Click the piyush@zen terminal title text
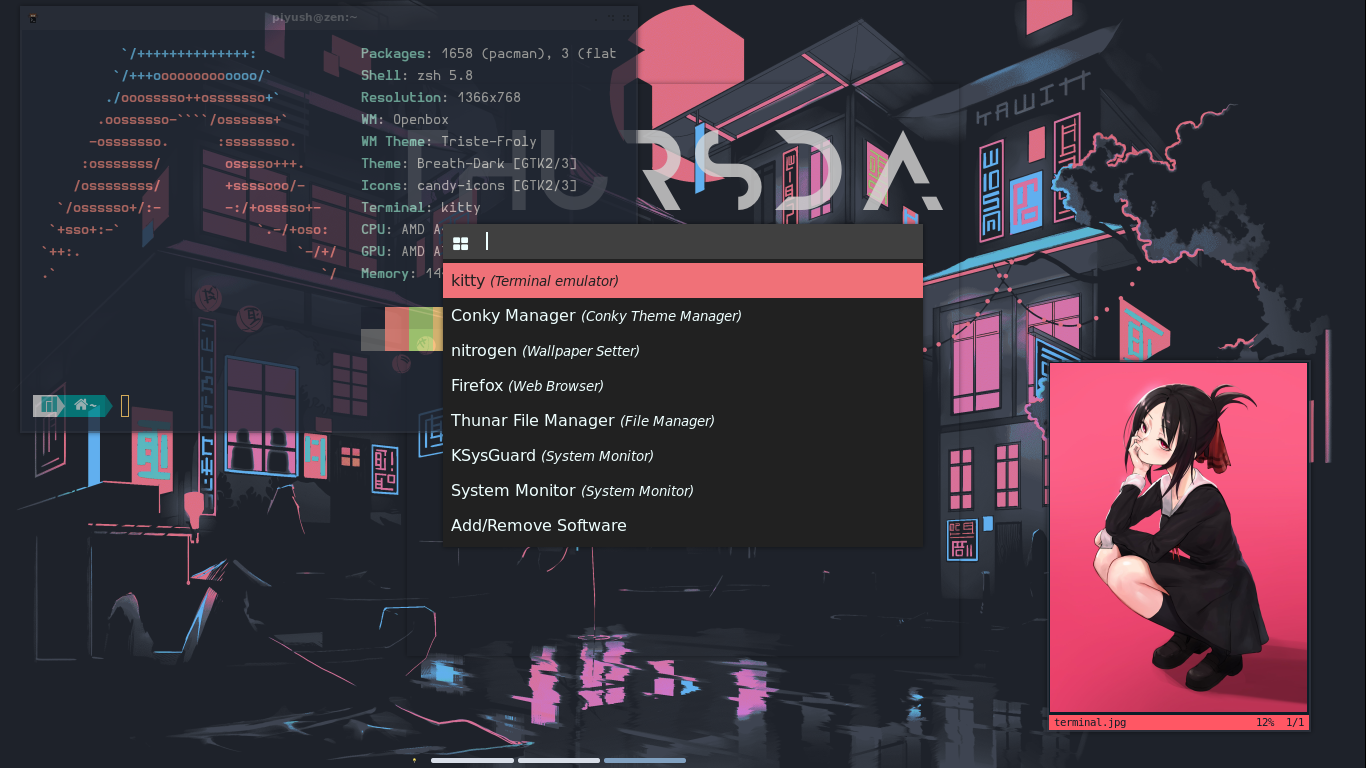The image size is (1366, 768). (x=314, y=18)
